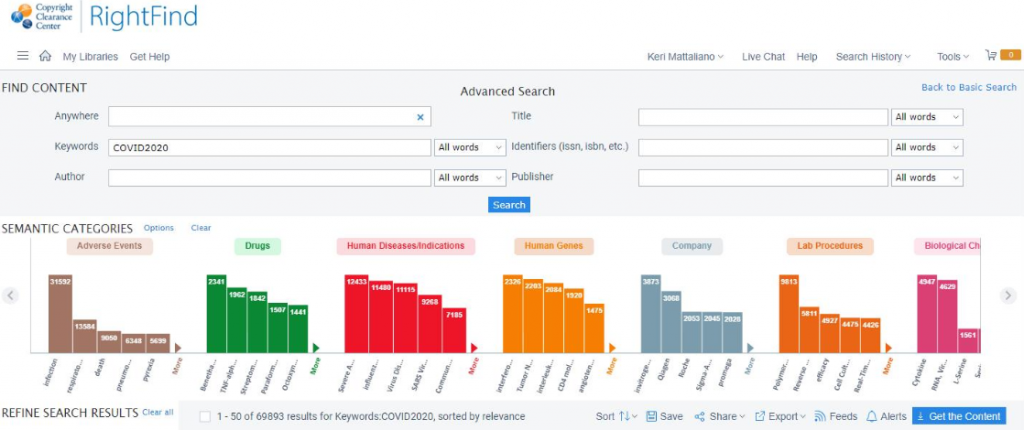
Task: Select the red bar showing 12433
Action: click(357, 314)
